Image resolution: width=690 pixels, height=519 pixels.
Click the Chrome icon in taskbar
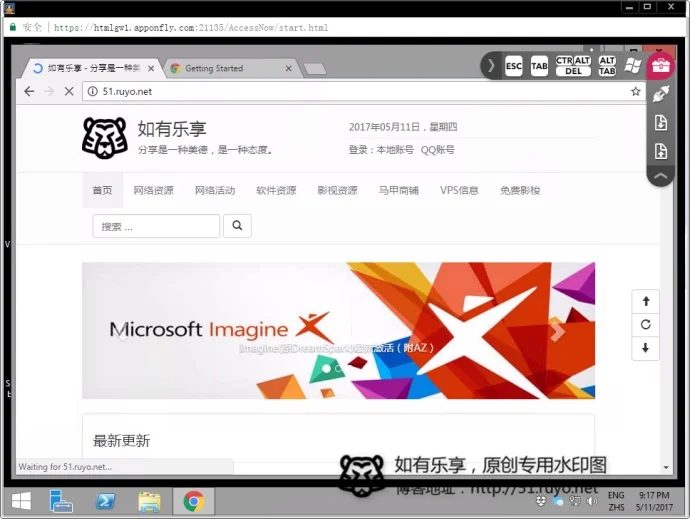click(x=194, y=501)
